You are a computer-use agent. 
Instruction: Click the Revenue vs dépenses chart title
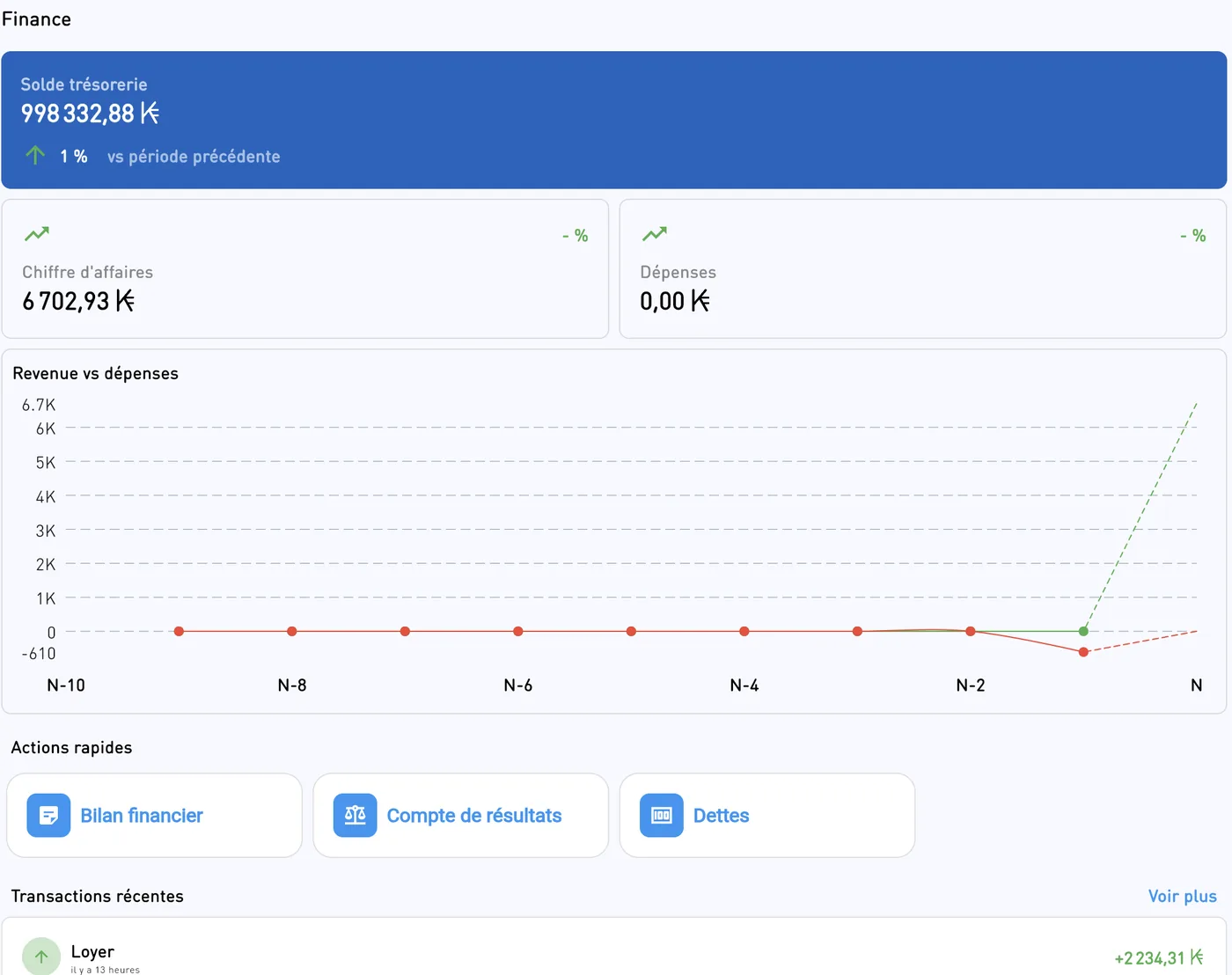[95, 373]
